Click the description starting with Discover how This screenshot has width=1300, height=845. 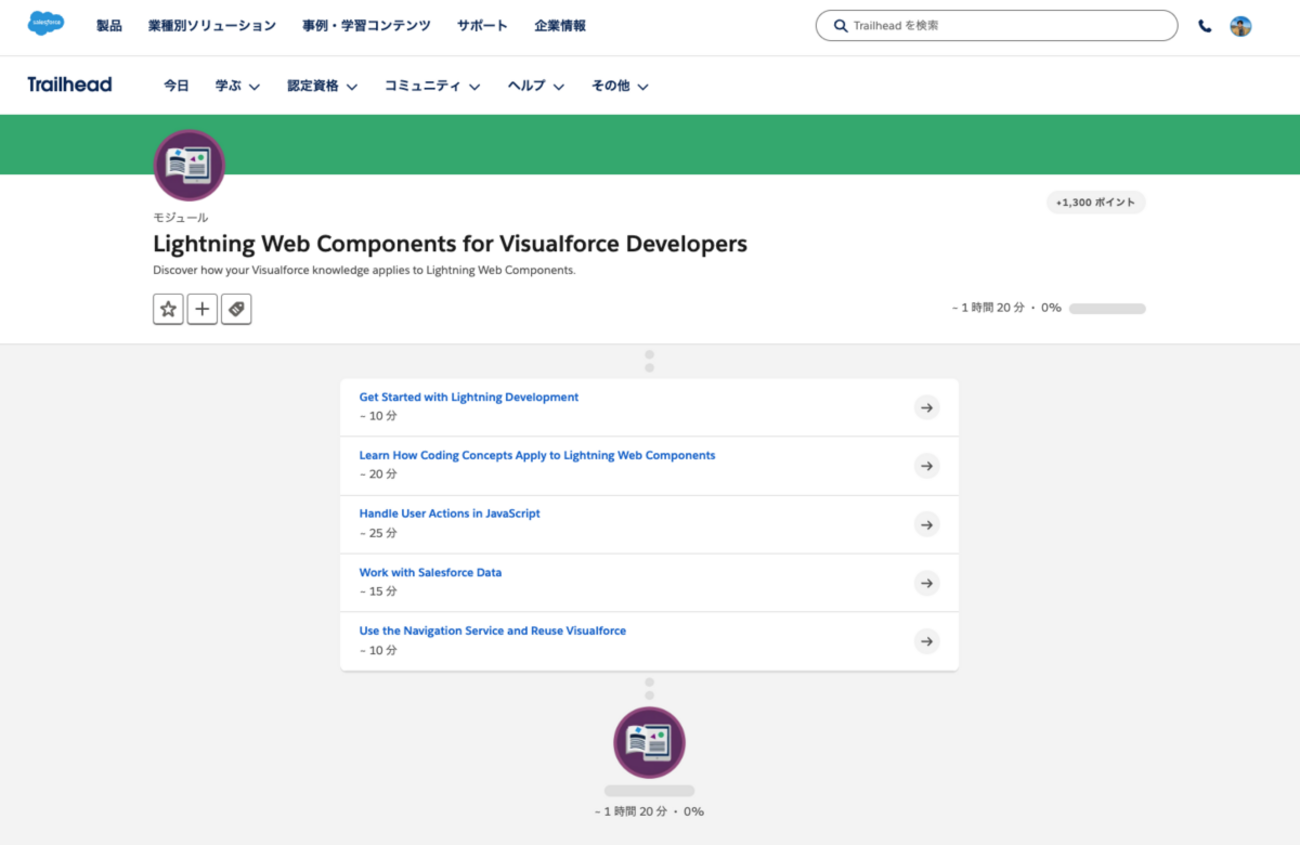pyautogui.click(x=364, y=270)
